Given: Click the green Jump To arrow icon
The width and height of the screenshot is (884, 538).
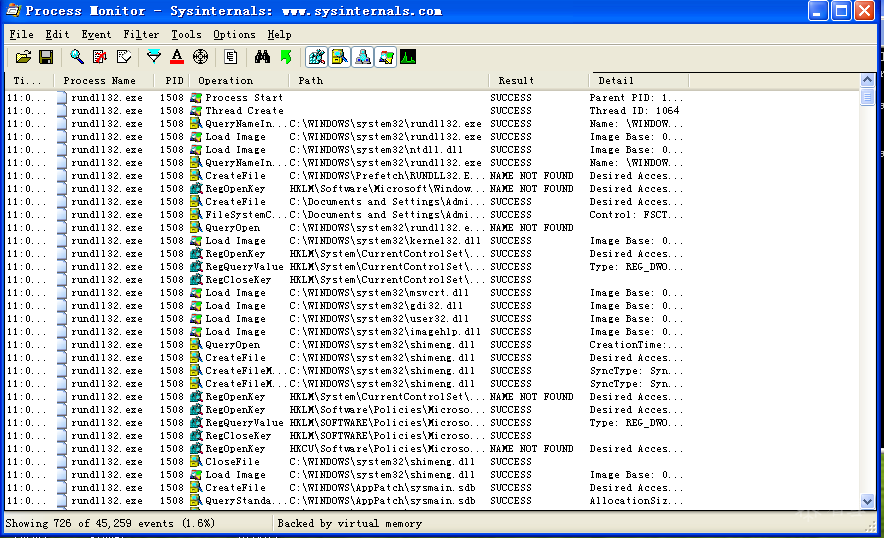Looking at the screenshot, I should tap(286, 57).
